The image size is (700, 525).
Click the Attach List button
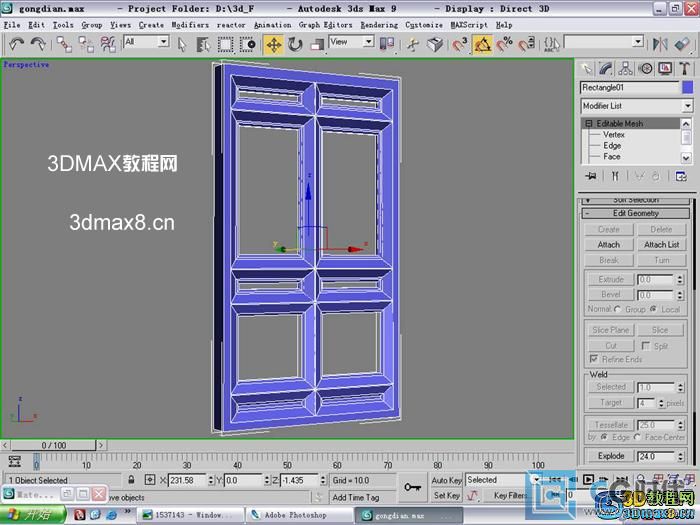tap(662, 245)
